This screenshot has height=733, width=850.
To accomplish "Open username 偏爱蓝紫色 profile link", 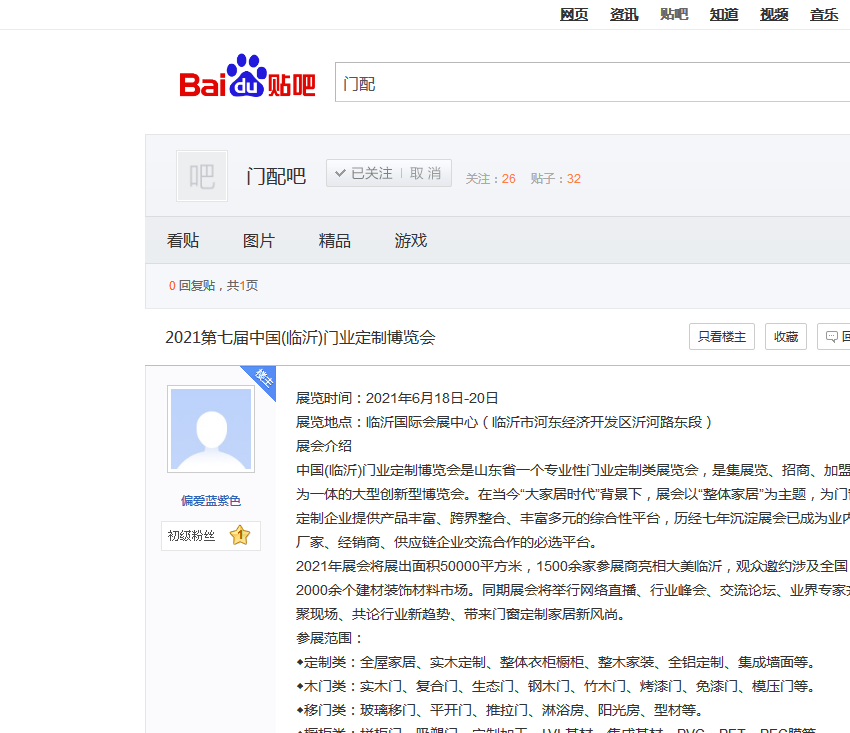I will coord(211,501).
